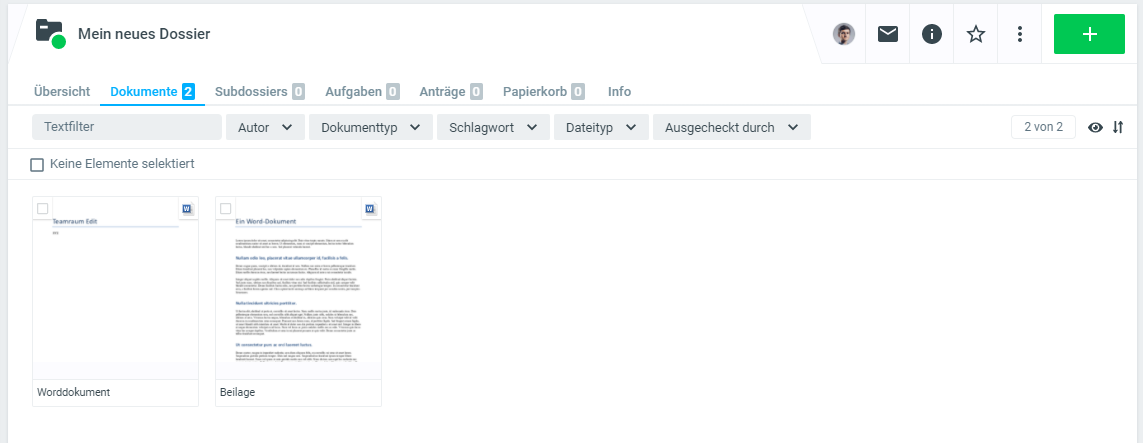Viewport: 1143px width, 443px height.
Task: Switch to the Subdossiers tab
Action: 259,91
